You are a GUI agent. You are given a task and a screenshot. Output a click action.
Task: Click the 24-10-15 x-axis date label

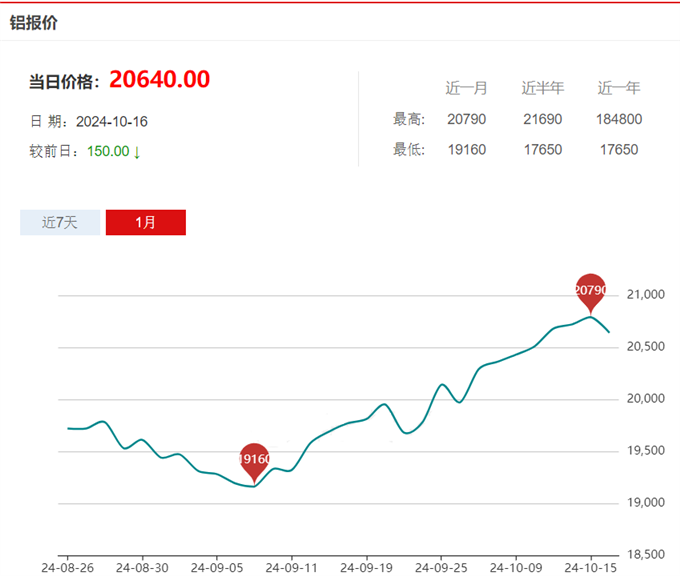pos(590,565)
